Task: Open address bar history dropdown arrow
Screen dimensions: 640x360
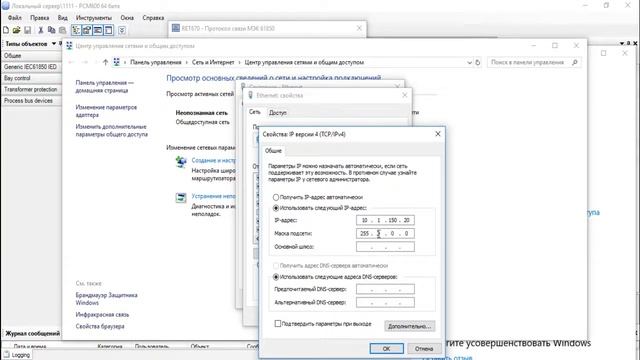Action: (x=469, y=62)
